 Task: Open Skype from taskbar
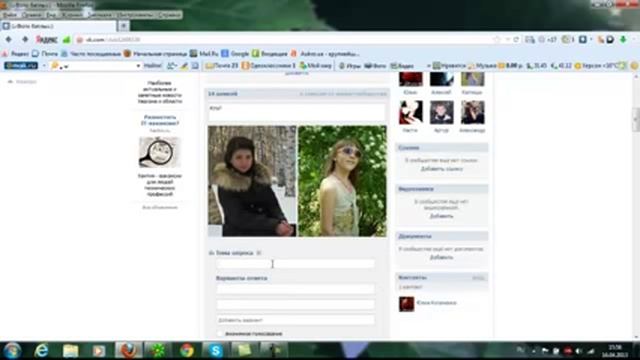[215, 351]
